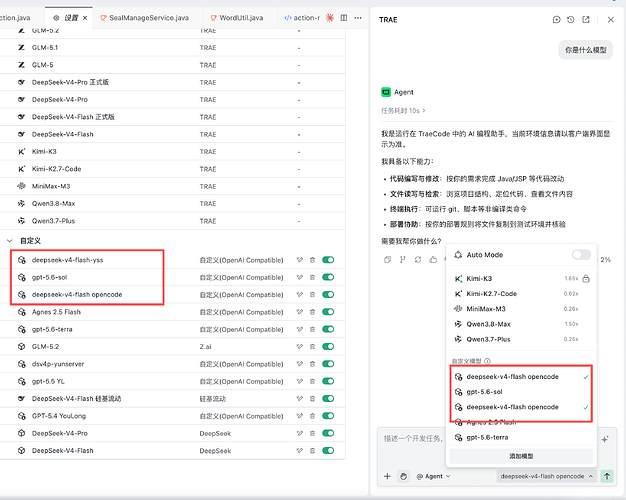Choose Qwen3.8-Max in the model dropdown
The height and width of the screenshot is (500, 626).
(521, 324)
